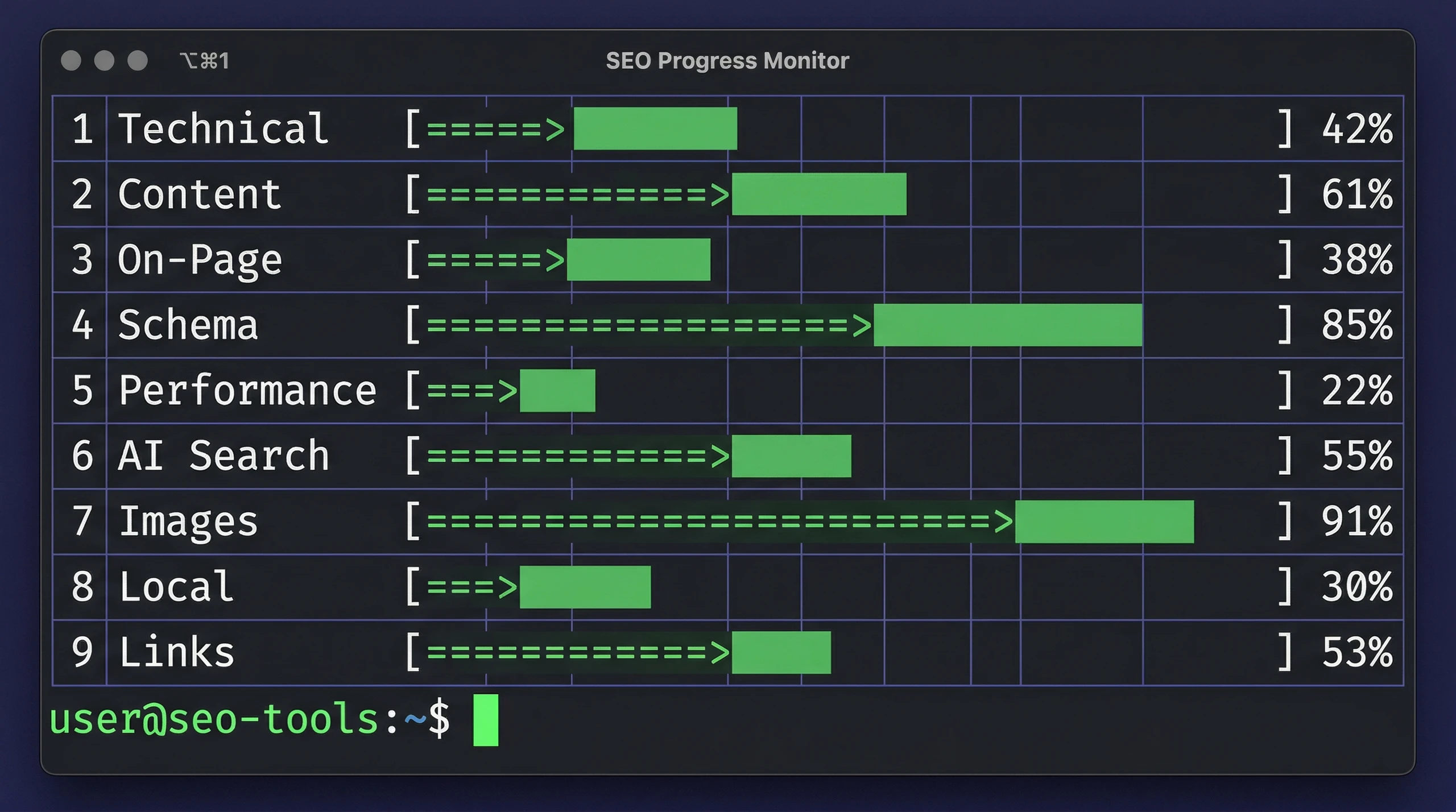
Task: Click the Images progress bar block
Action: coord(1104,521)
